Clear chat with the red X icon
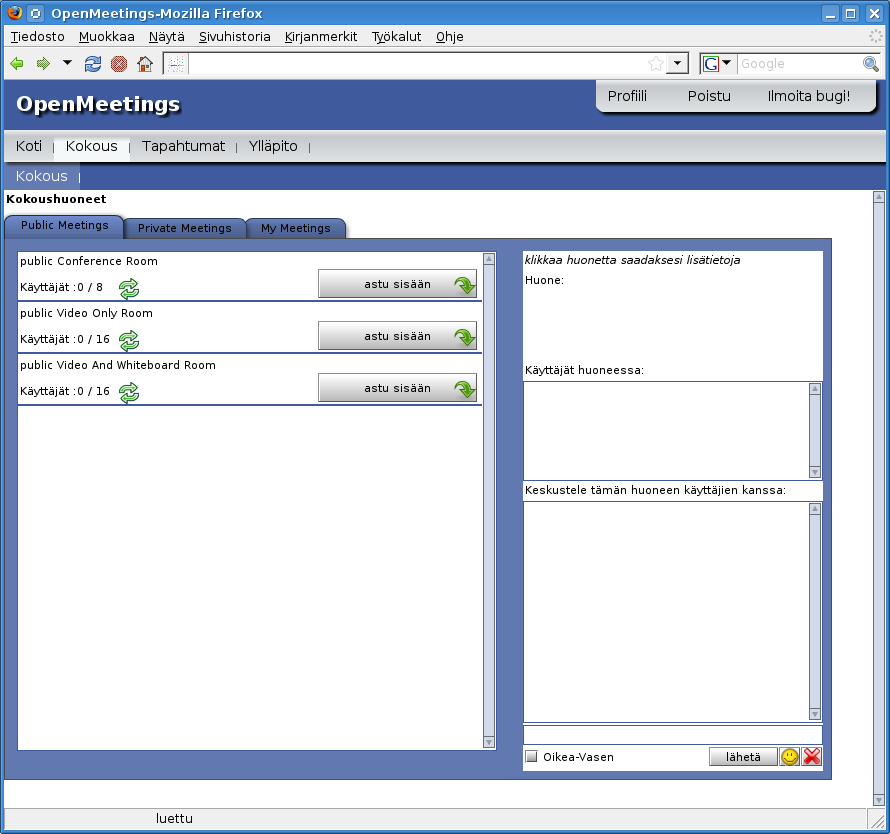The width and height of the screenshot is (890, 834). (x=812, y=756)
